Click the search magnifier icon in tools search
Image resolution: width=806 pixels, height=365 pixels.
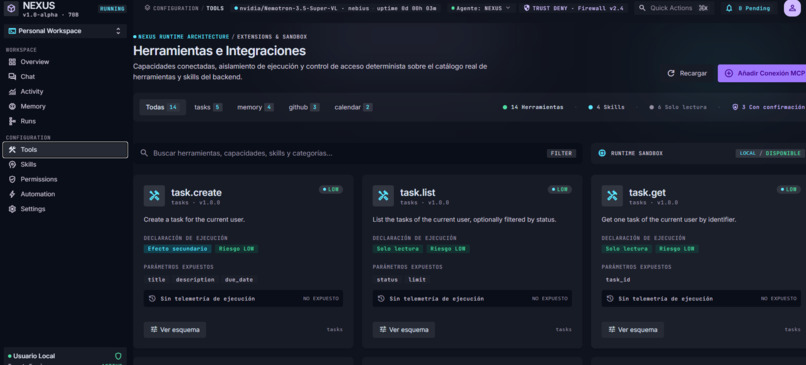[144, 153]
